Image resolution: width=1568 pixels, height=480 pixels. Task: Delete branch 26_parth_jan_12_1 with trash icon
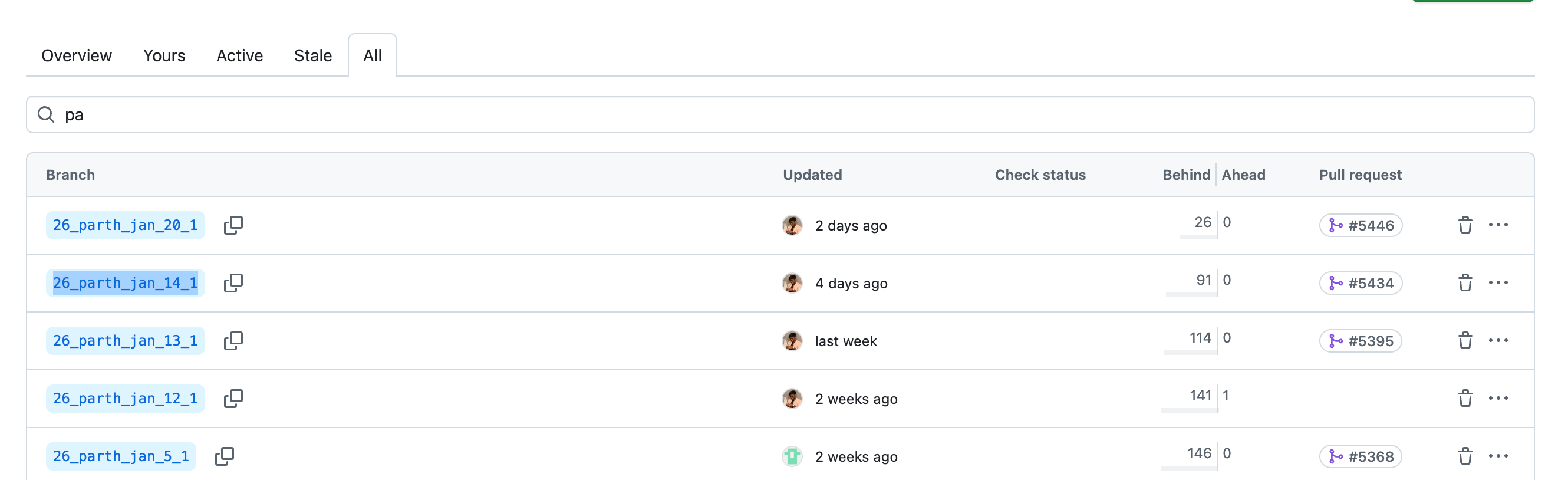tap(1464, 399)
